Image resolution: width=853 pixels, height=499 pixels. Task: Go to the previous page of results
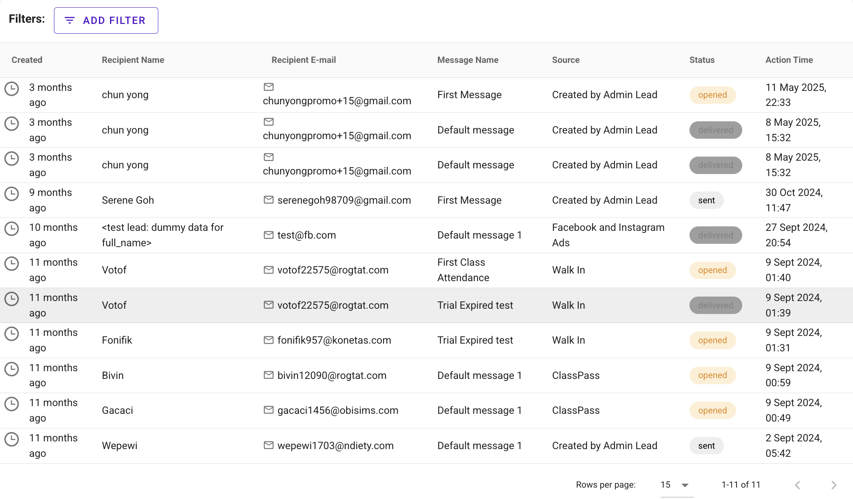(798, 485)
